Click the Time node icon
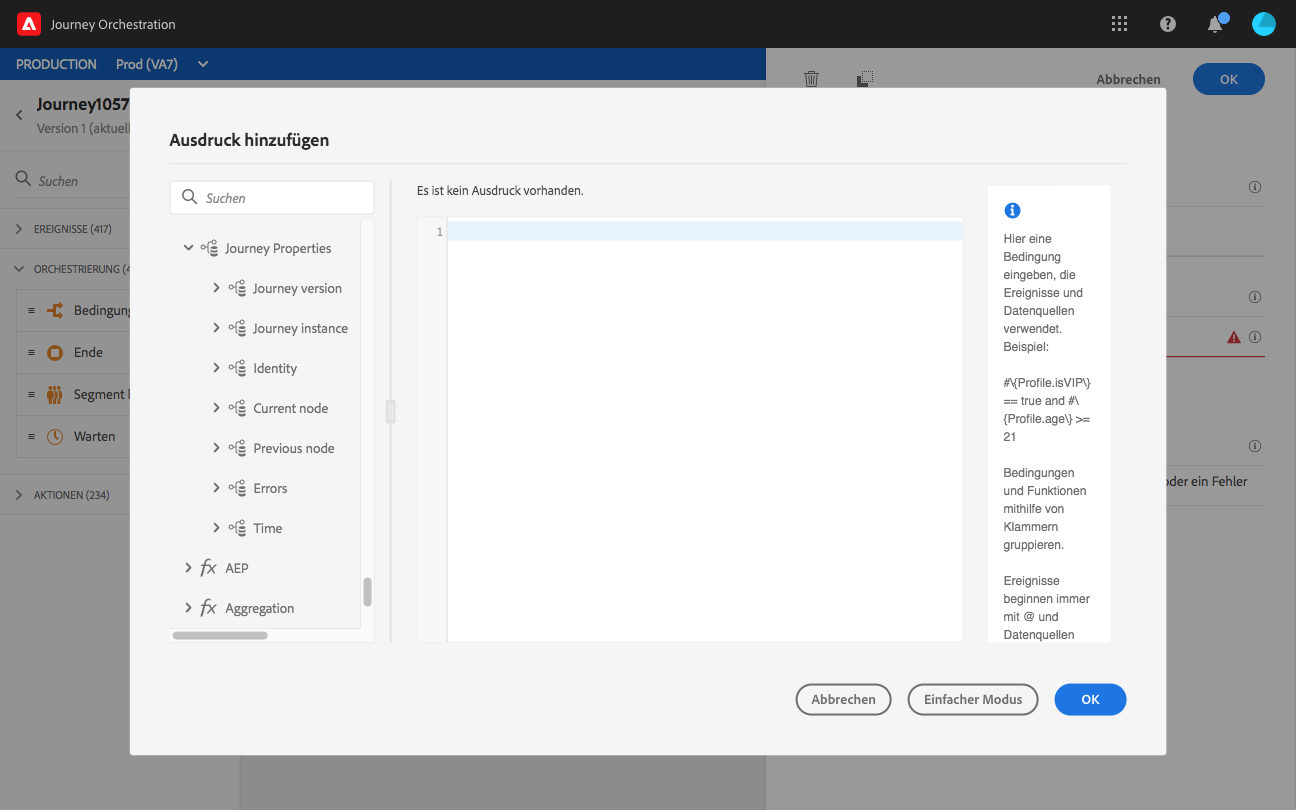The height and width of the screenshot is (810, 1296). [x=237, y=528]
